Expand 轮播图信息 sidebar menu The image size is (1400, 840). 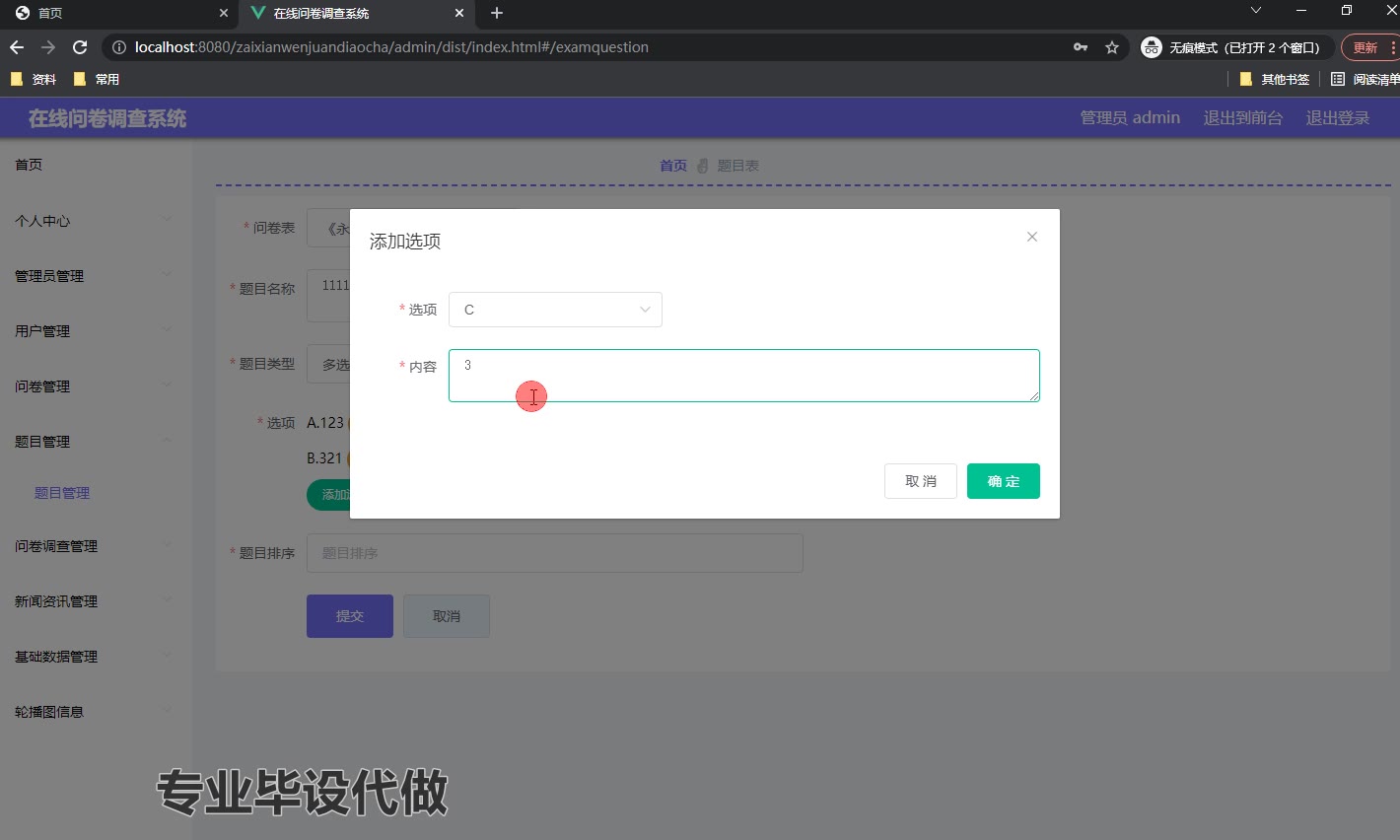(96, 712)
